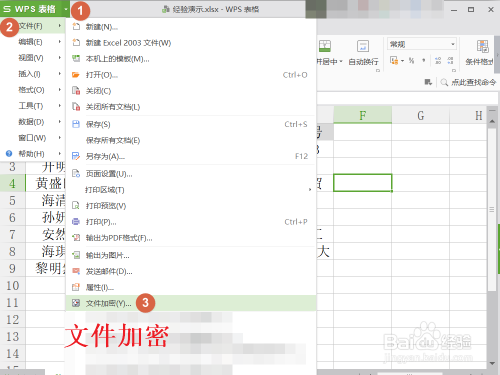Click the 属性(I) properties icon
The width and height of the screenshot is (500, 375).
(76, 287)
